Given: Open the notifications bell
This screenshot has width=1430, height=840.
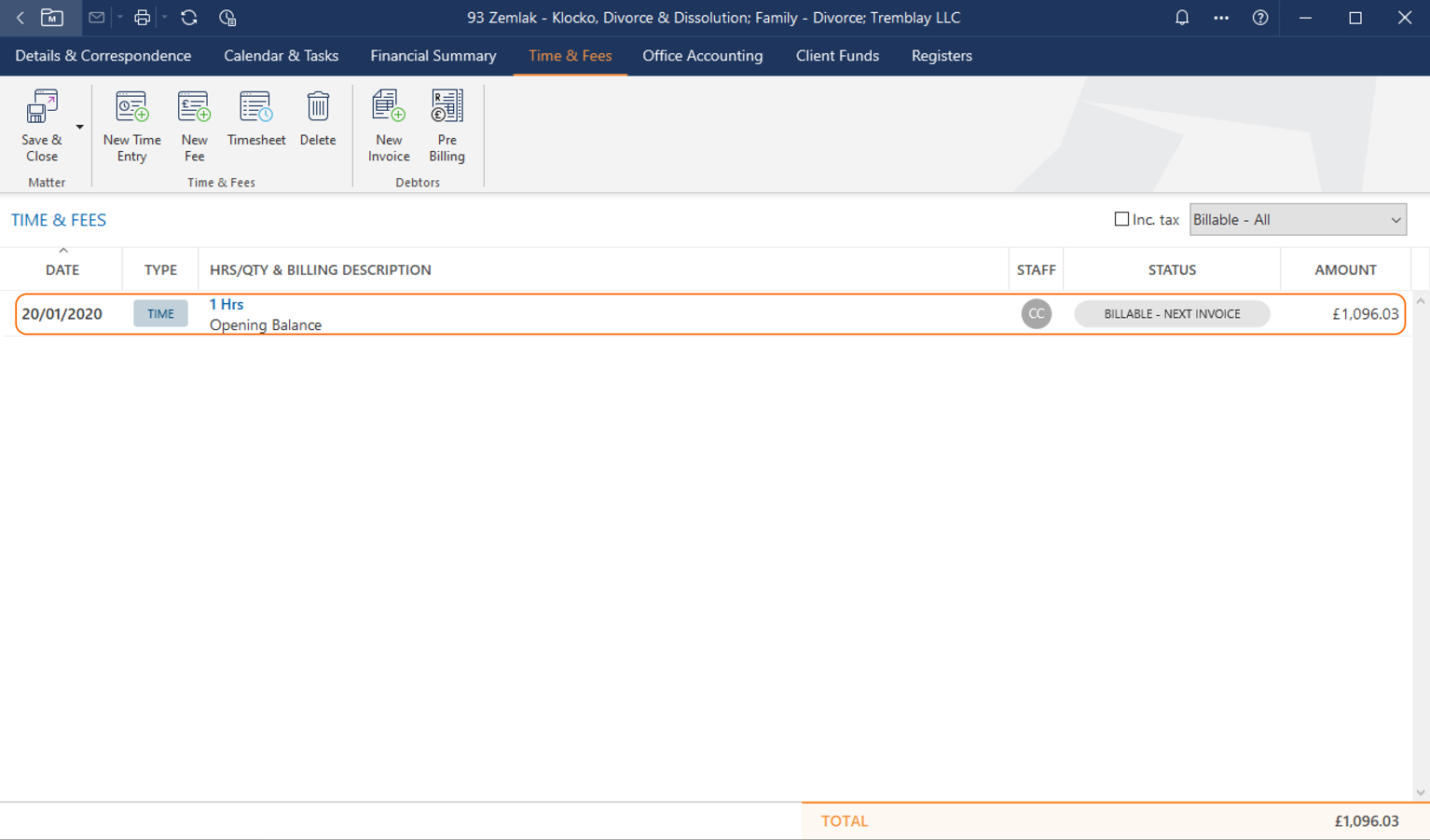Looking at the screenshot, I should click(1181, 18).
